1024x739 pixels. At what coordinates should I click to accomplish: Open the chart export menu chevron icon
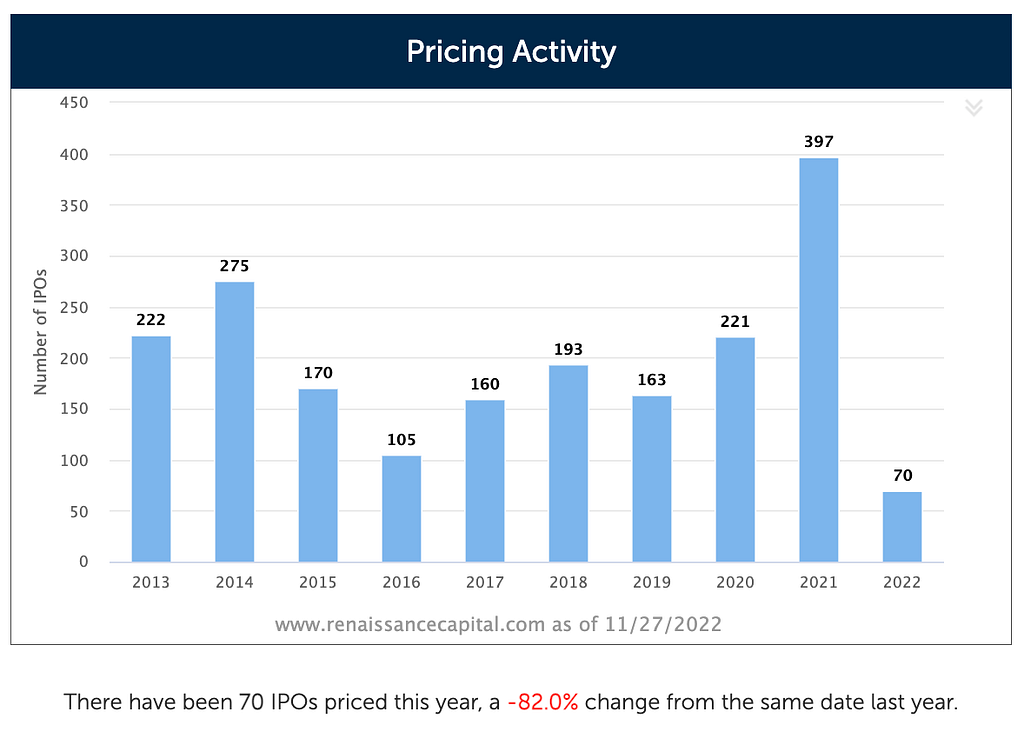coord(973,108)
